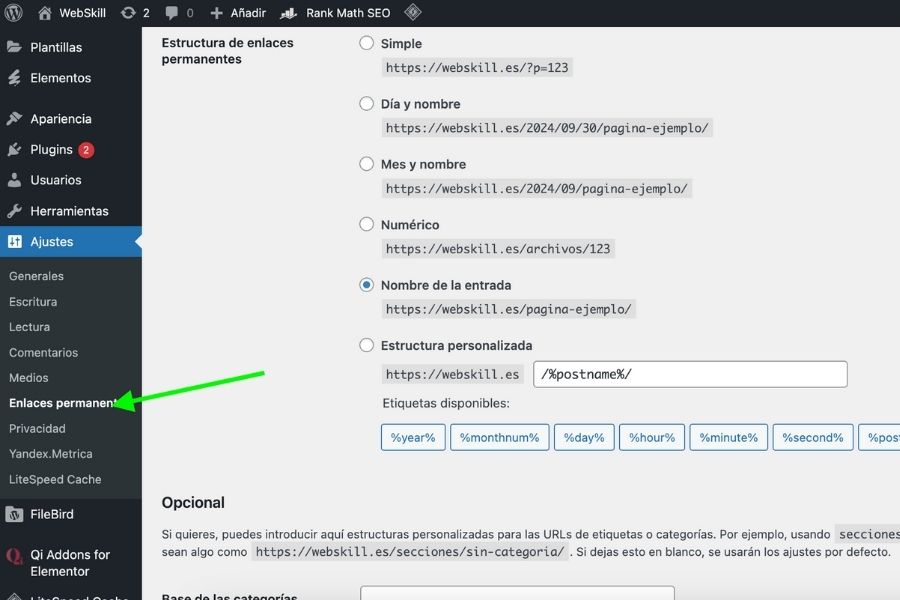Click https://webskill.es/secciones/sin-categoria/ example code
The image size is (900, 600).
[x=410, y=552]
